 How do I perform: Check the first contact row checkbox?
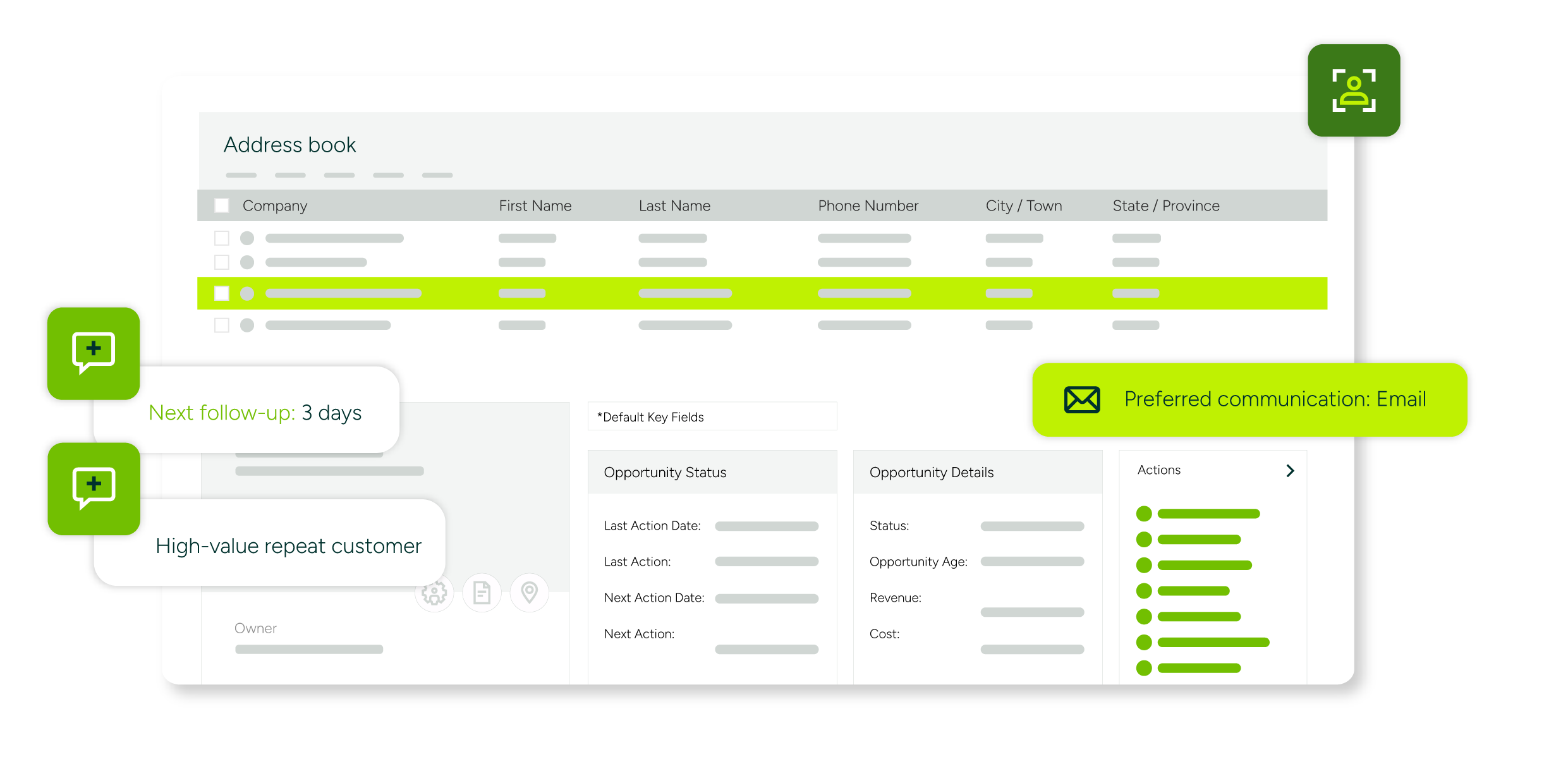click(x=222, y=238)
